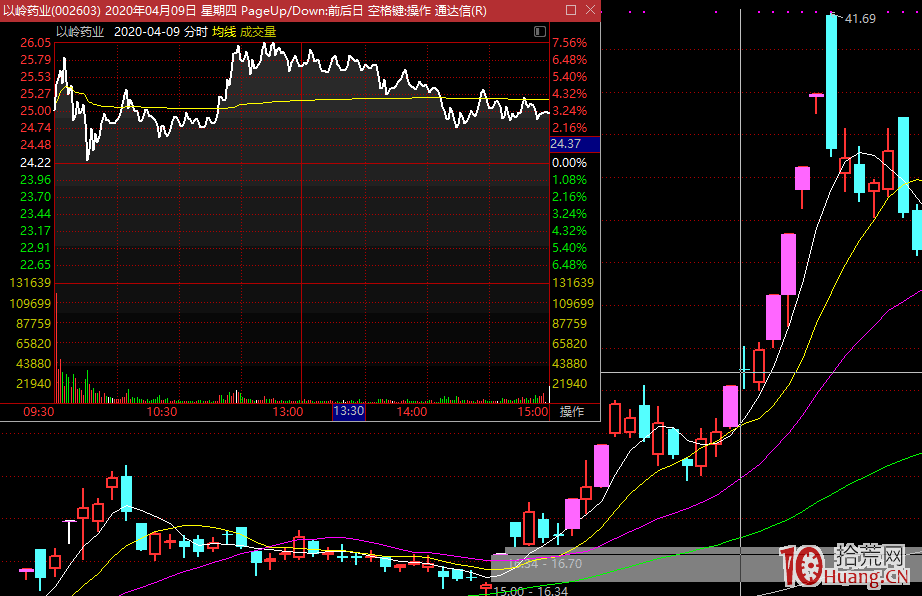Click the 7.56% top percentage label
922x596 pixels.
pos(569,43)
